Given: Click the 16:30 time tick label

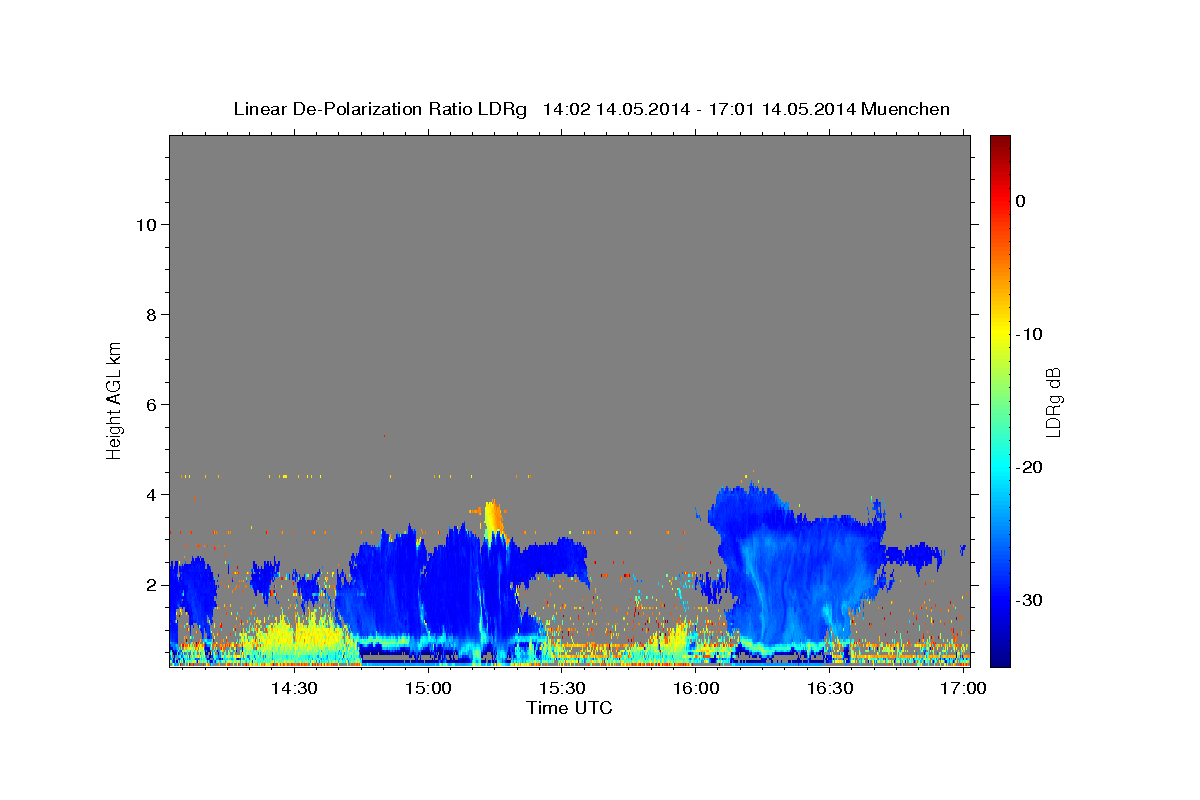Looking at the screenshot, I should coord(831,688).
